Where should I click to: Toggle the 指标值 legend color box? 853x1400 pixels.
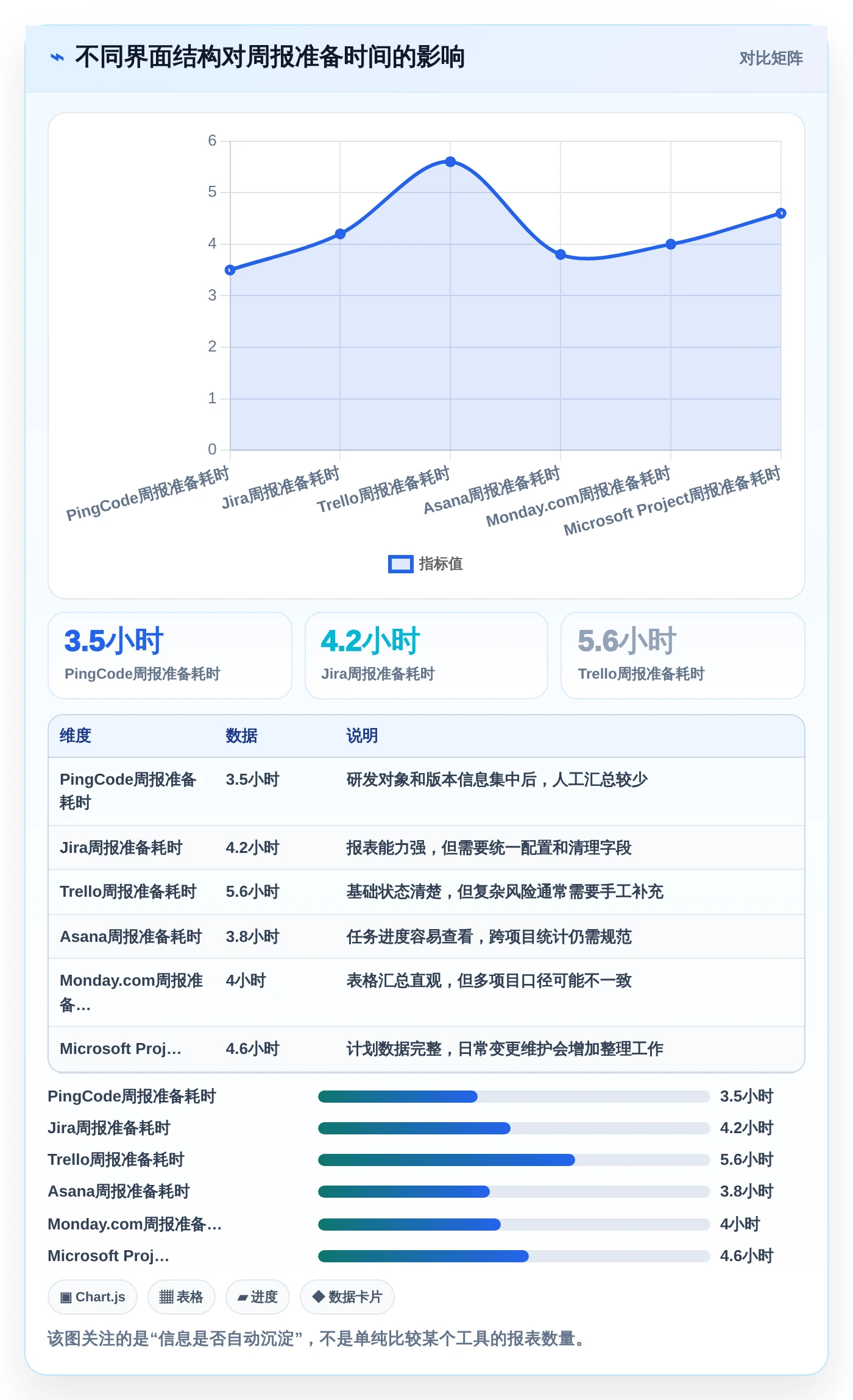pos(400,564)
